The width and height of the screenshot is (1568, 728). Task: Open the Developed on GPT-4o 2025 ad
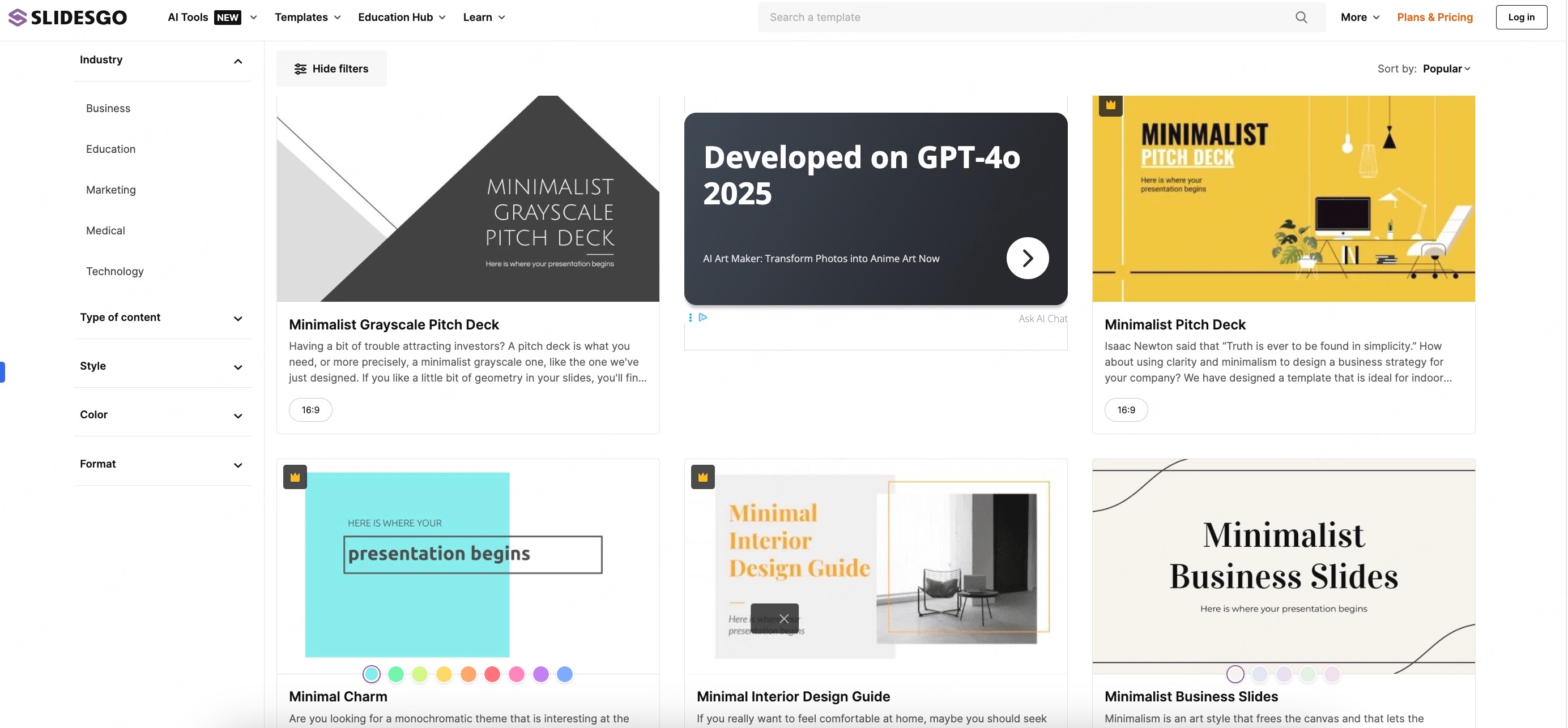point(876,209)
